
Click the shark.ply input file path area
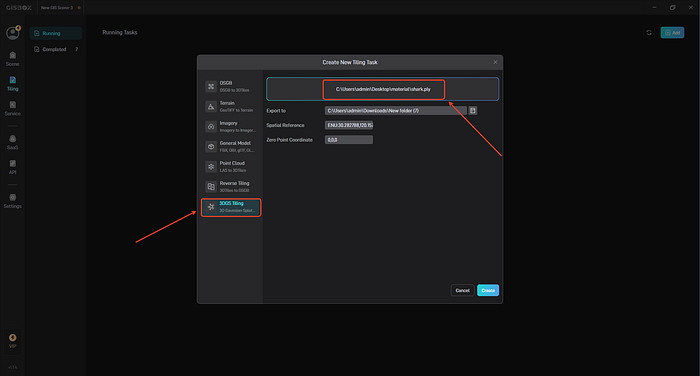[383, 89]
